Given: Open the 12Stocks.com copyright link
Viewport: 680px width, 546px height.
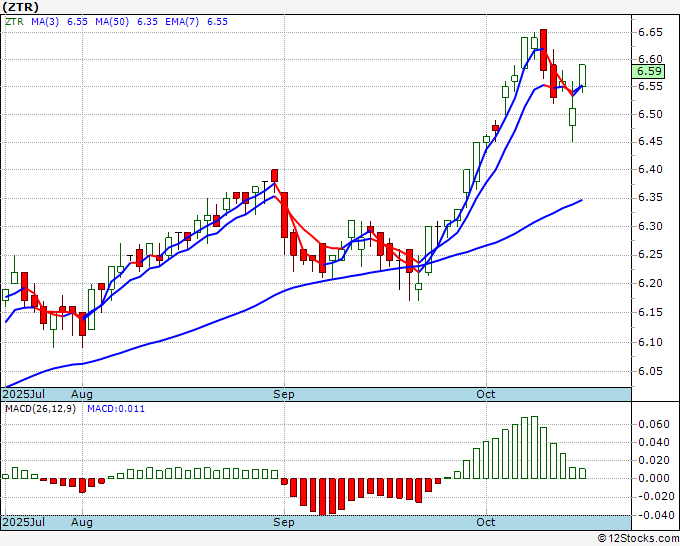Looking at the screenshot, I should point(638,539).
